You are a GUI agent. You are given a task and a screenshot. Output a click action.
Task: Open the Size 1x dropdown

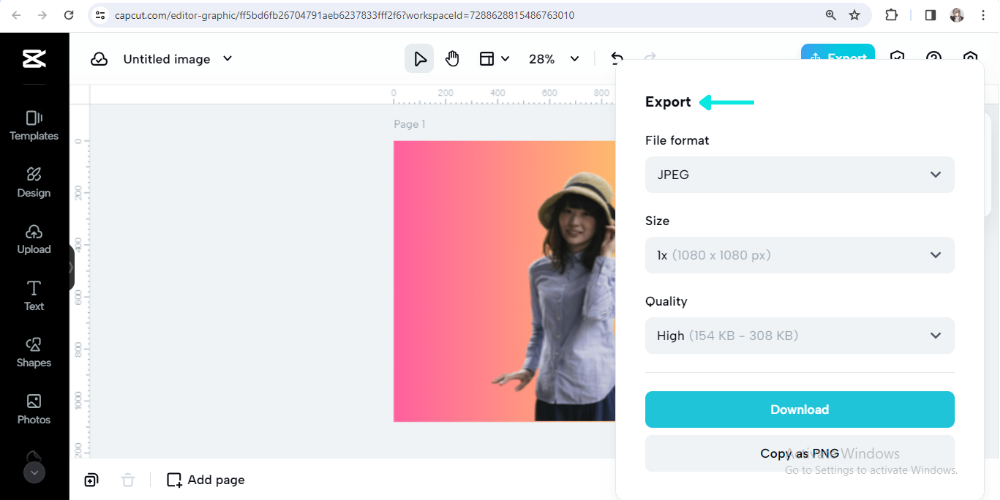click(x=800, y=255)
